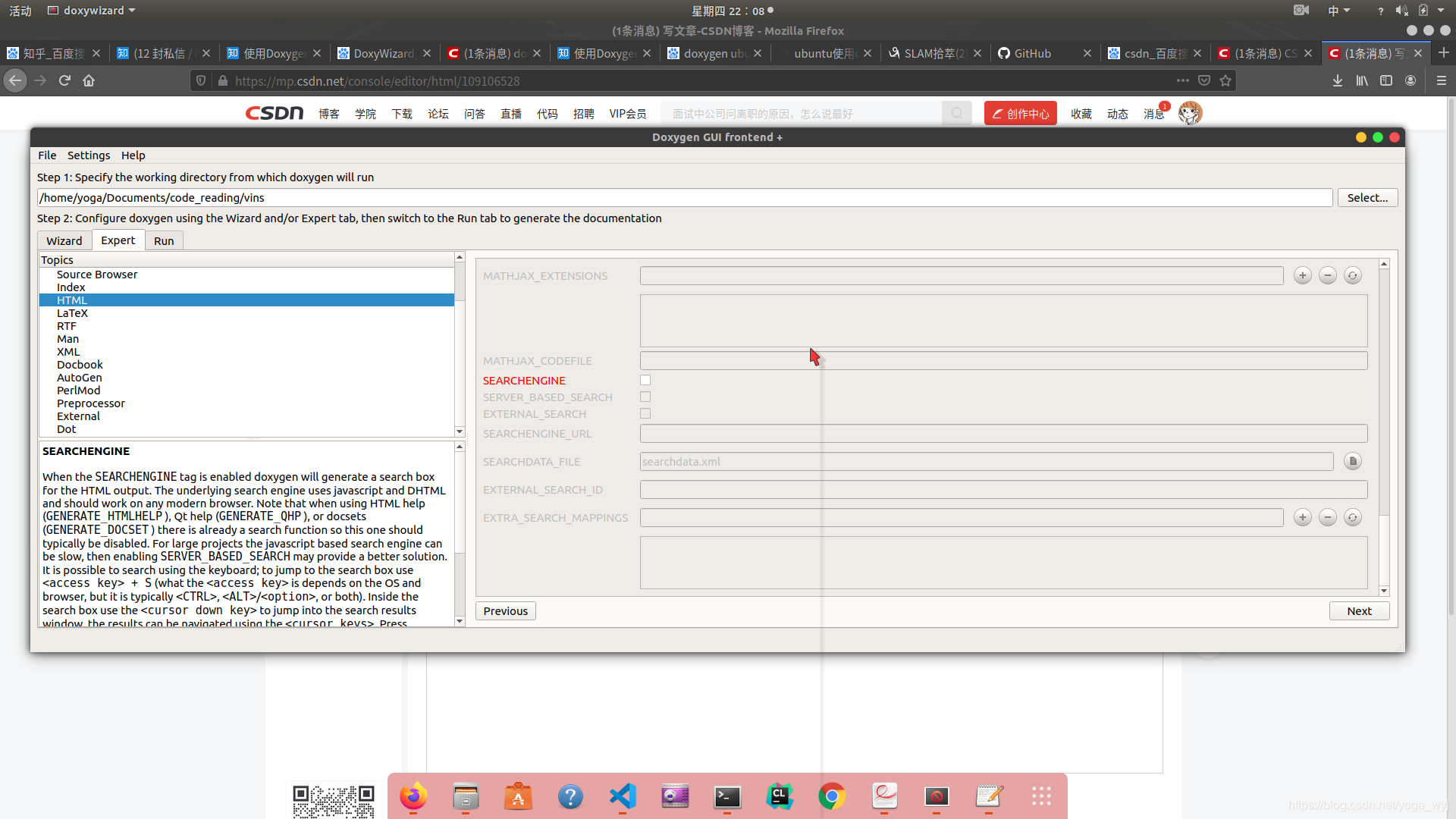
Task: Toggle EXTERNAL_SEARCH checkbox
Action: [645, 413]
